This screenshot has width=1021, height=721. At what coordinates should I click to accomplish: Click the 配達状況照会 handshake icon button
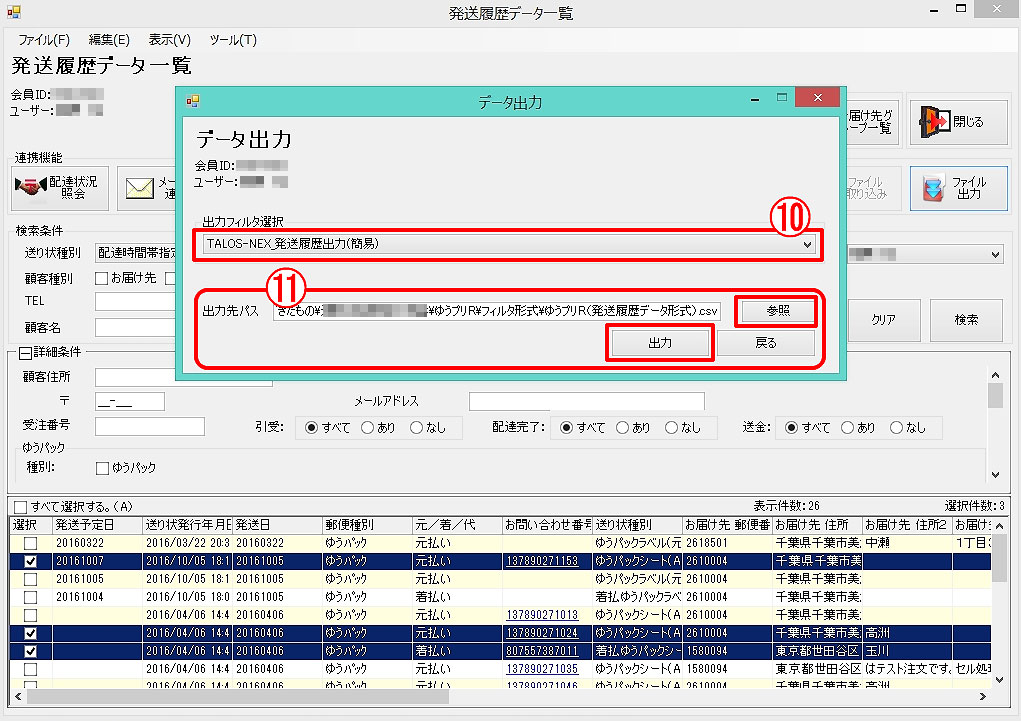pos(60,188)
